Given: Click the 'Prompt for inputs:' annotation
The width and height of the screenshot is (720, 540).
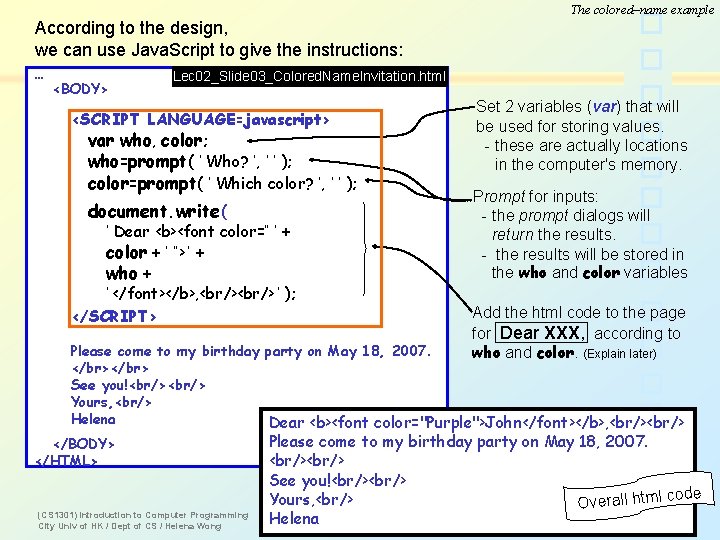Looking at the screenshot, I should [x=535, y=197].
